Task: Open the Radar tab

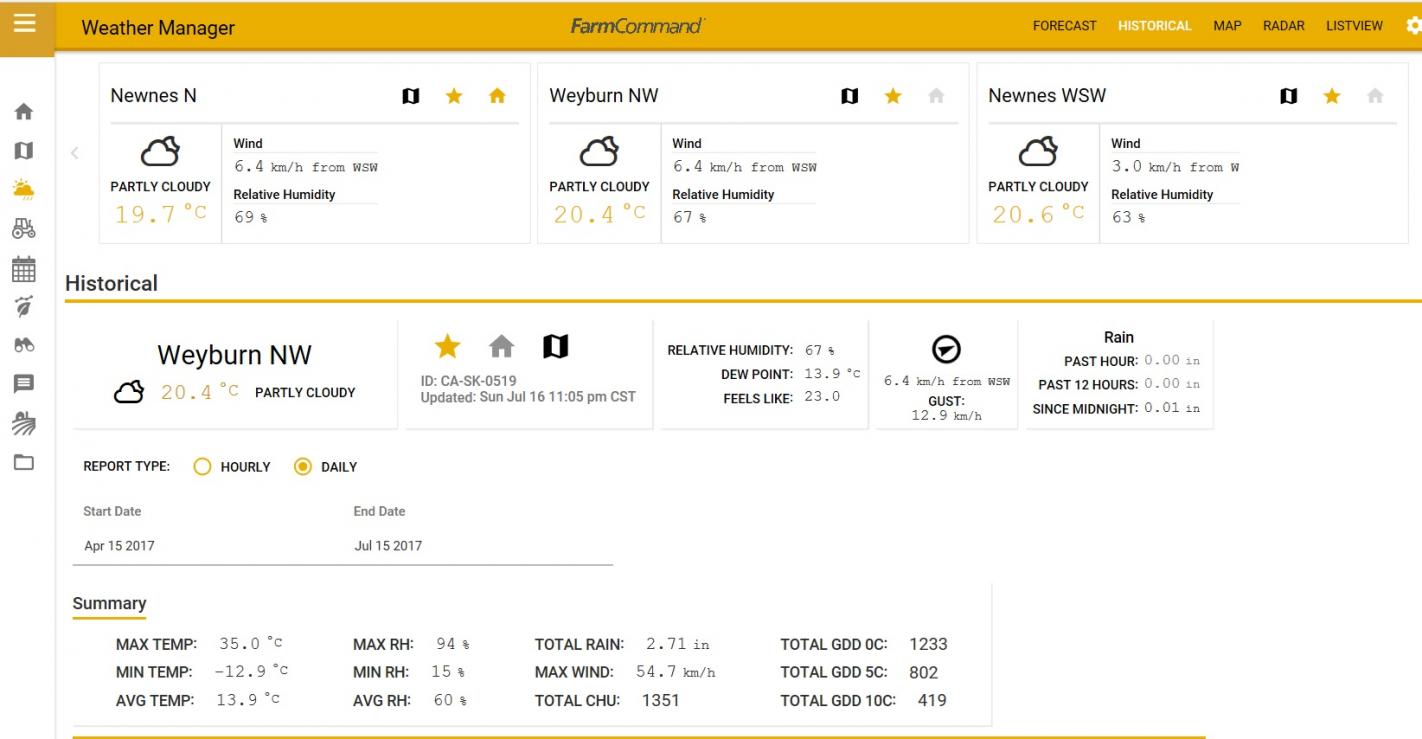Action: [x=1283, y=26]
